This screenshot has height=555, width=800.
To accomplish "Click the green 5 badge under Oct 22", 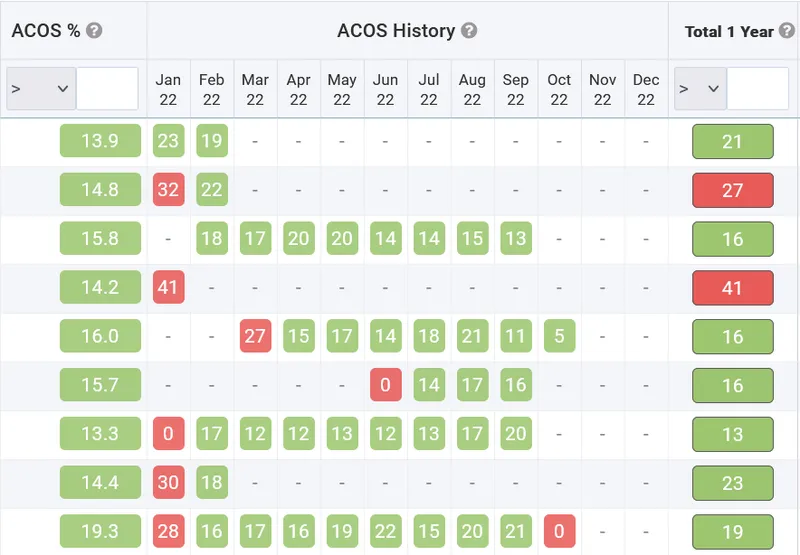I will (559, 336).
